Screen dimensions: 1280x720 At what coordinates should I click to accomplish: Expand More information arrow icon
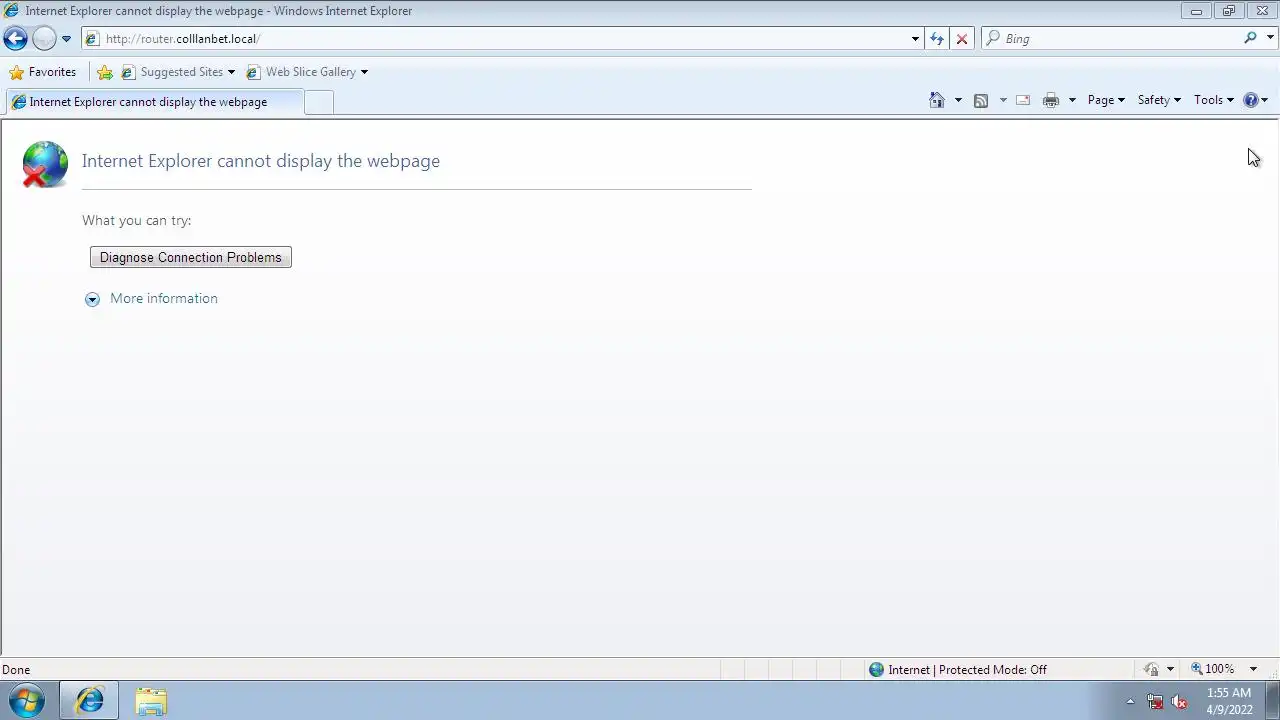point(93,299)
